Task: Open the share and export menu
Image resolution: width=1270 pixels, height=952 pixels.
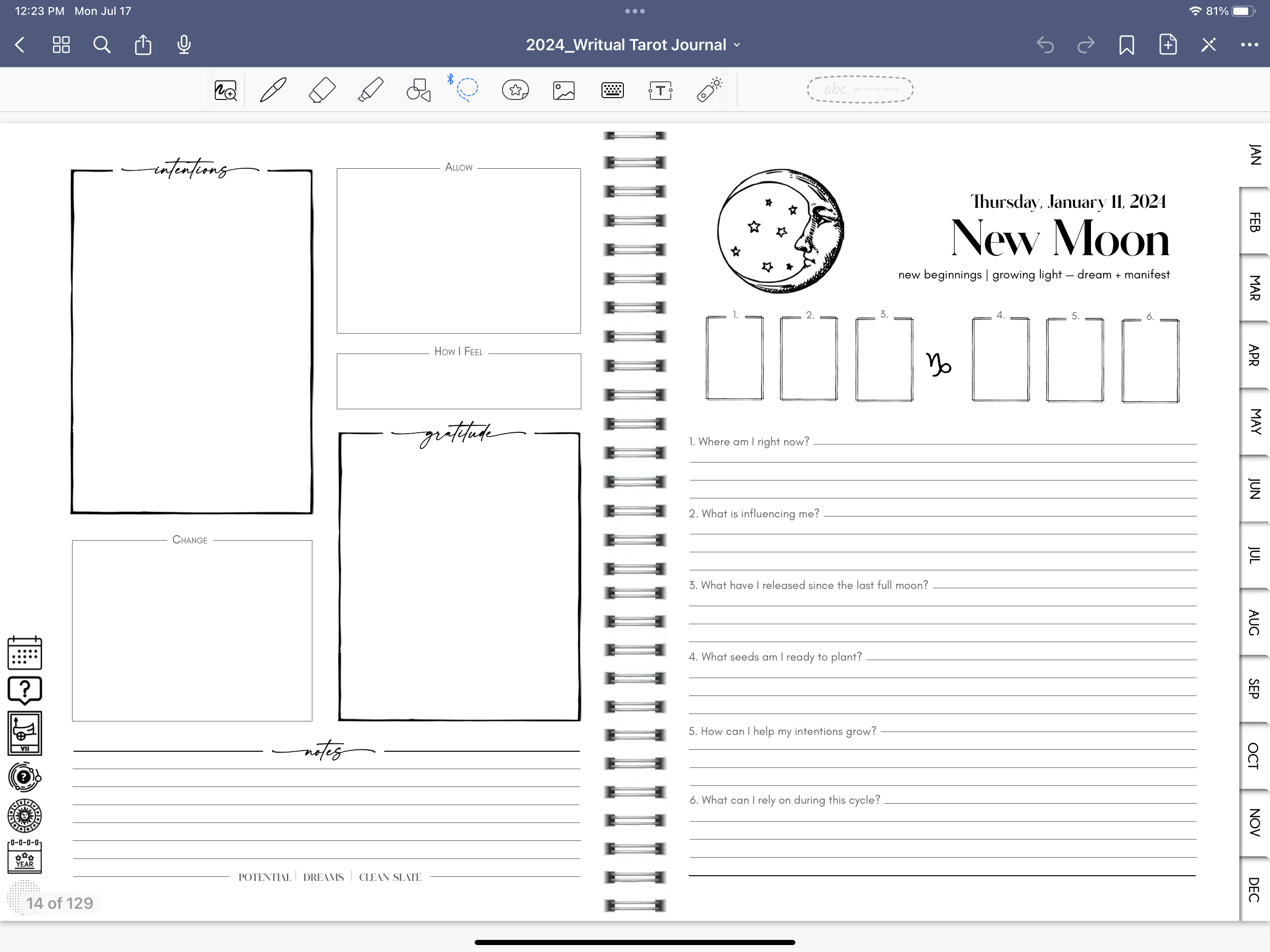Action: click(x=143, y=45)
